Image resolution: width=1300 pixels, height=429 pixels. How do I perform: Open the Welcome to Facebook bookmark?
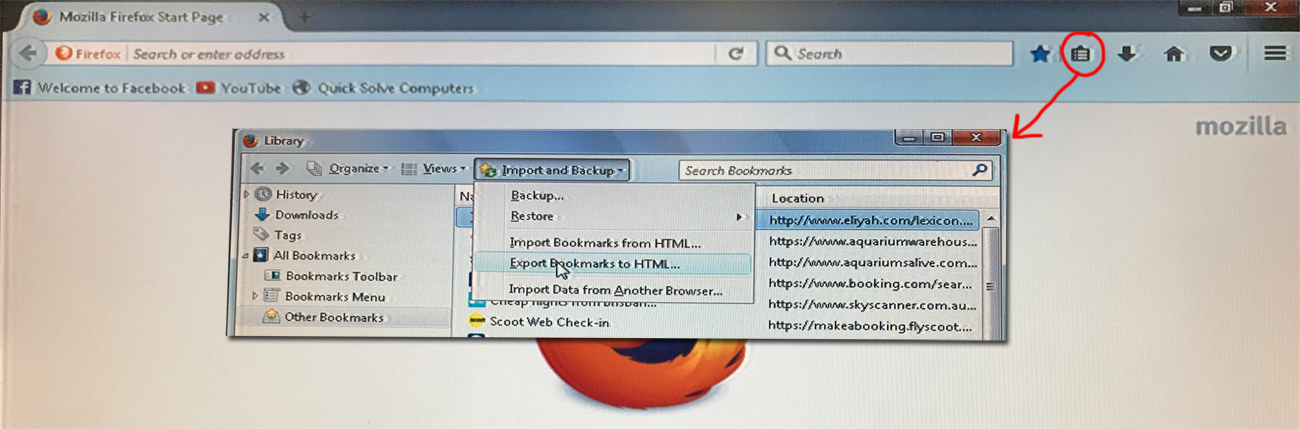(99, 88)
